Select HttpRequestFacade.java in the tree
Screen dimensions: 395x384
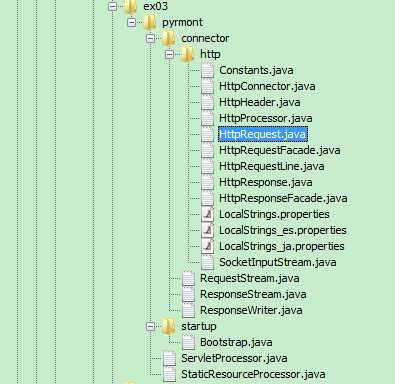coord(280,151)
